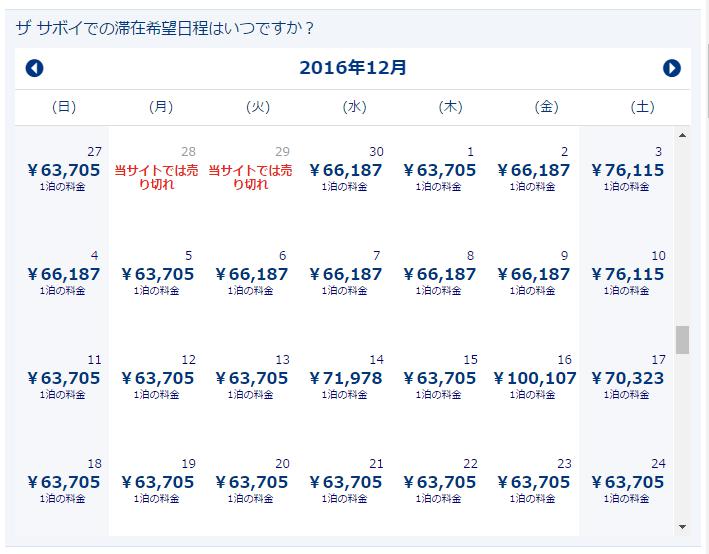Select November 27 at ¥63,705

64,170
